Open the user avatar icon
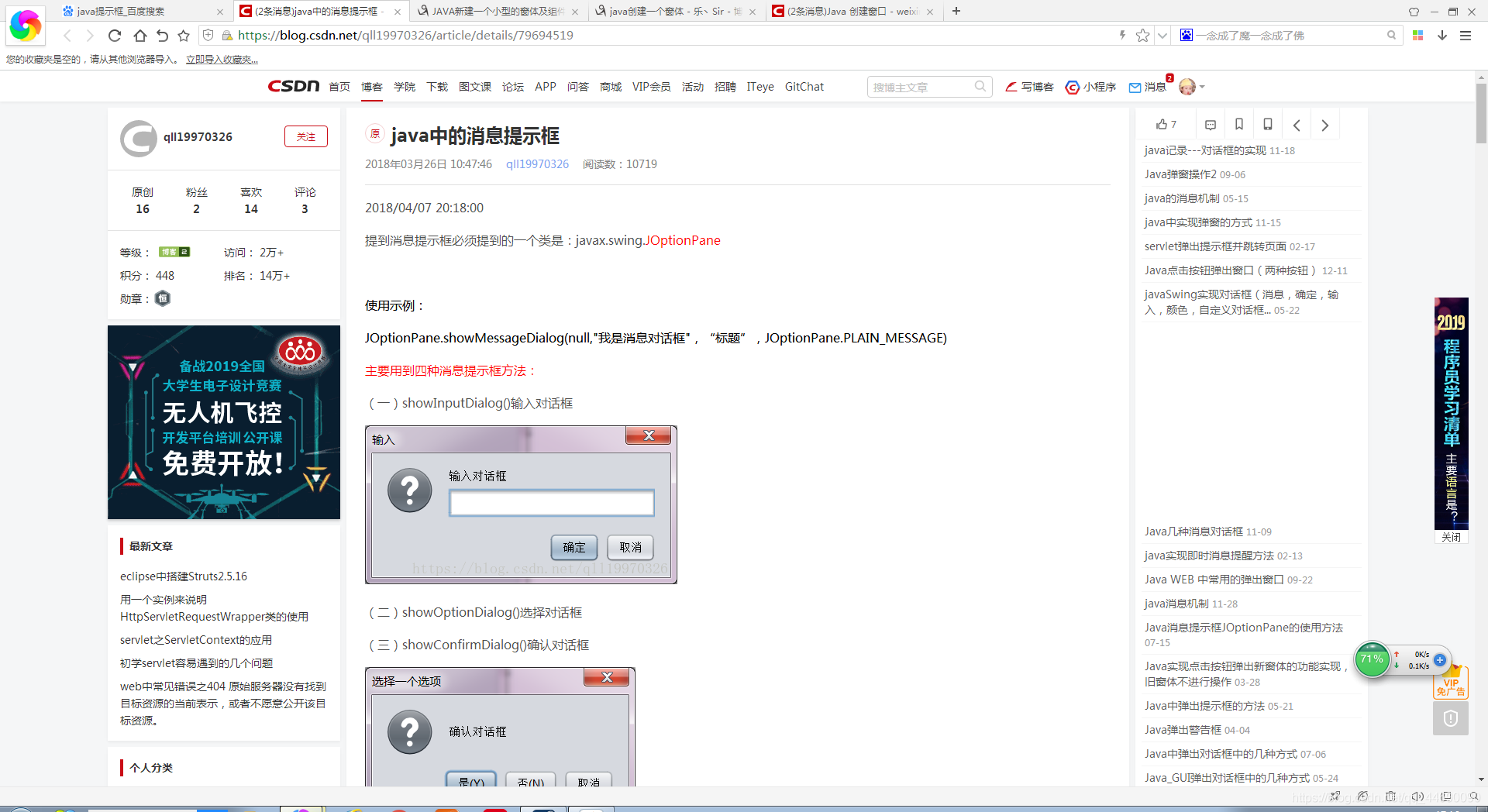This screenshot has height=812, width=1488. click(x=1187, y=86)
